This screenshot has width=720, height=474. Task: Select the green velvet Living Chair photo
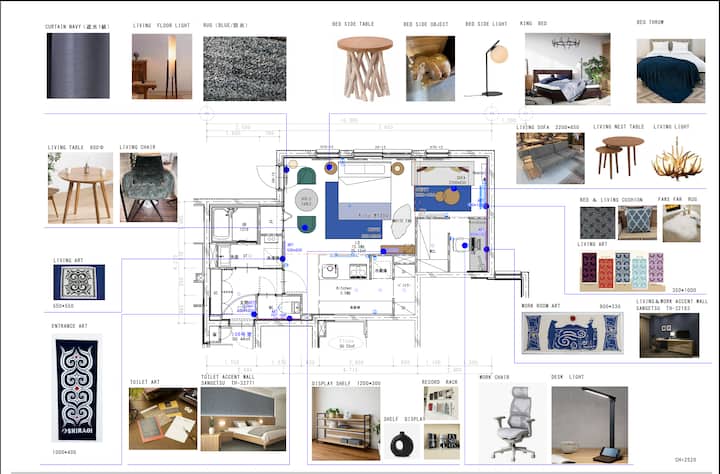coord(148,187)
